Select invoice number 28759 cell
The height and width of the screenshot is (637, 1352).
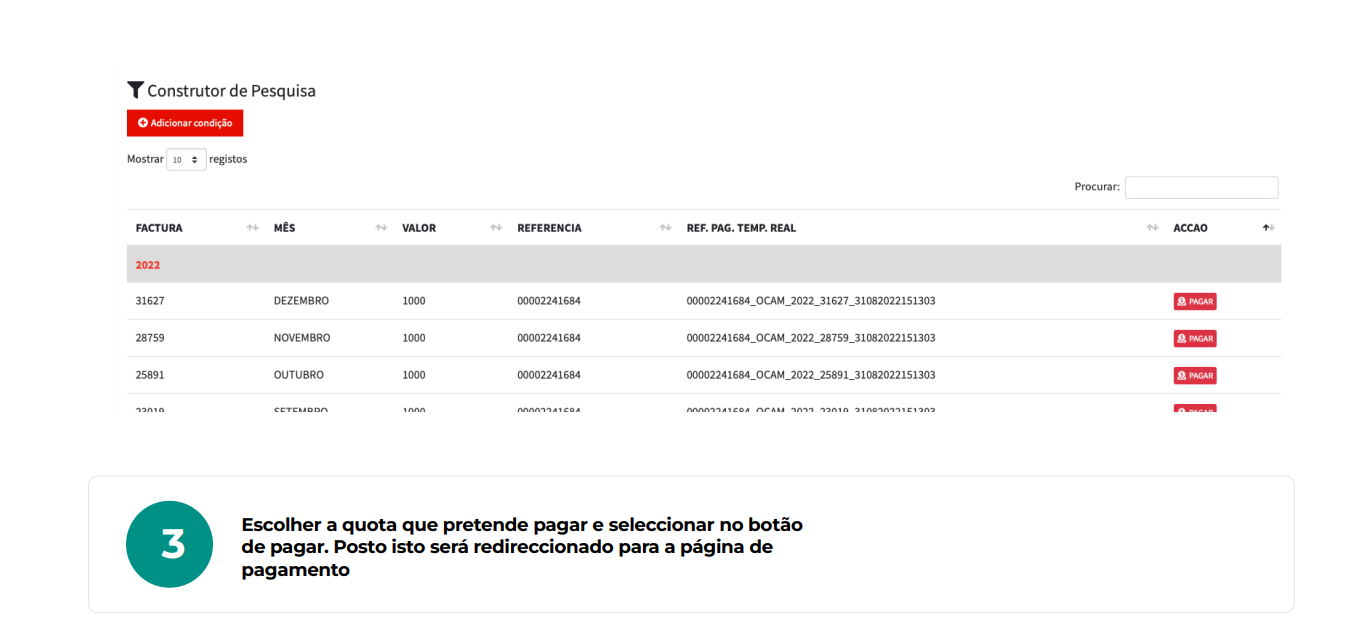(150, 338)
